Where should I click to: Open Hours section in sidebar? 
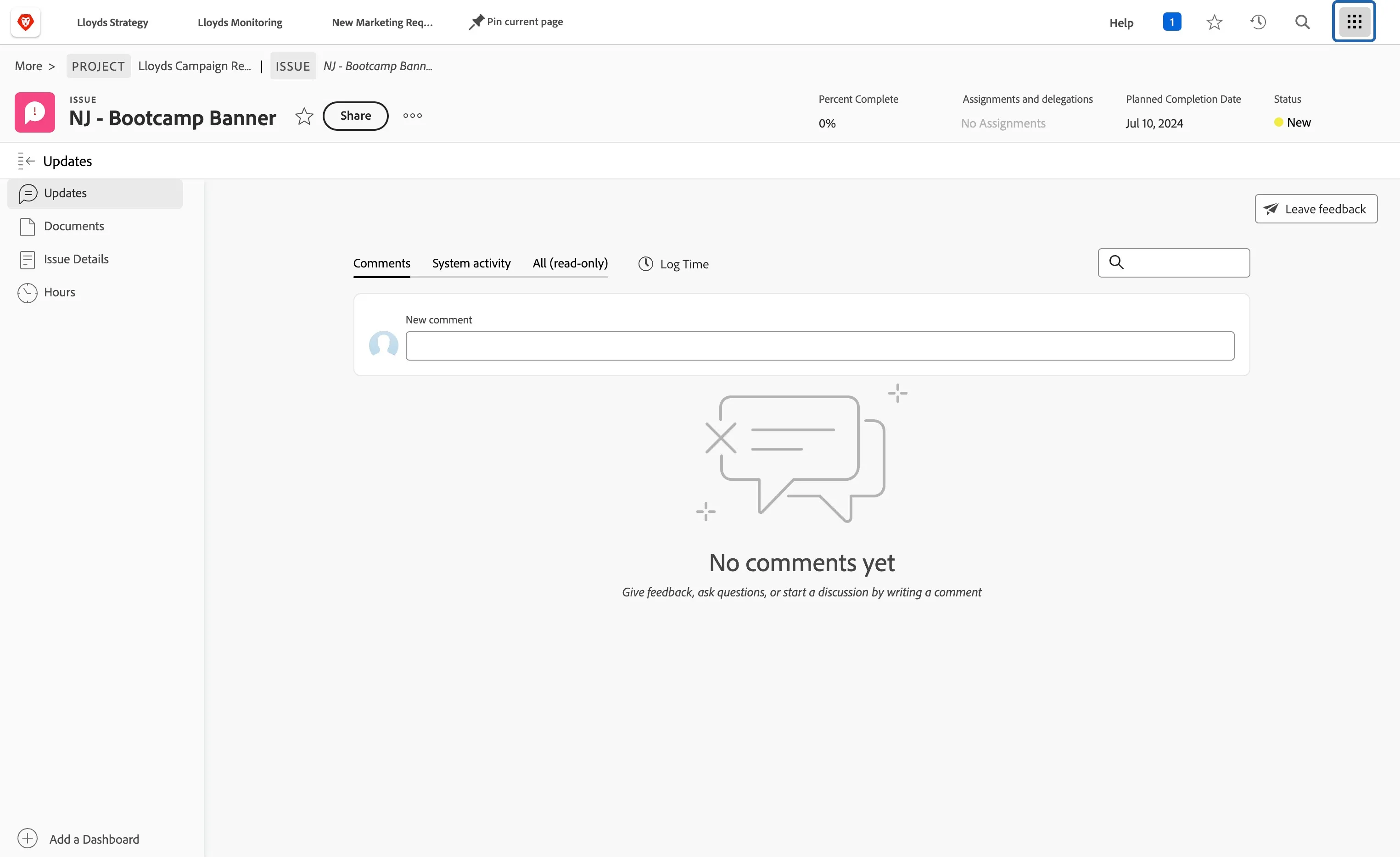(x=95, y=293)
